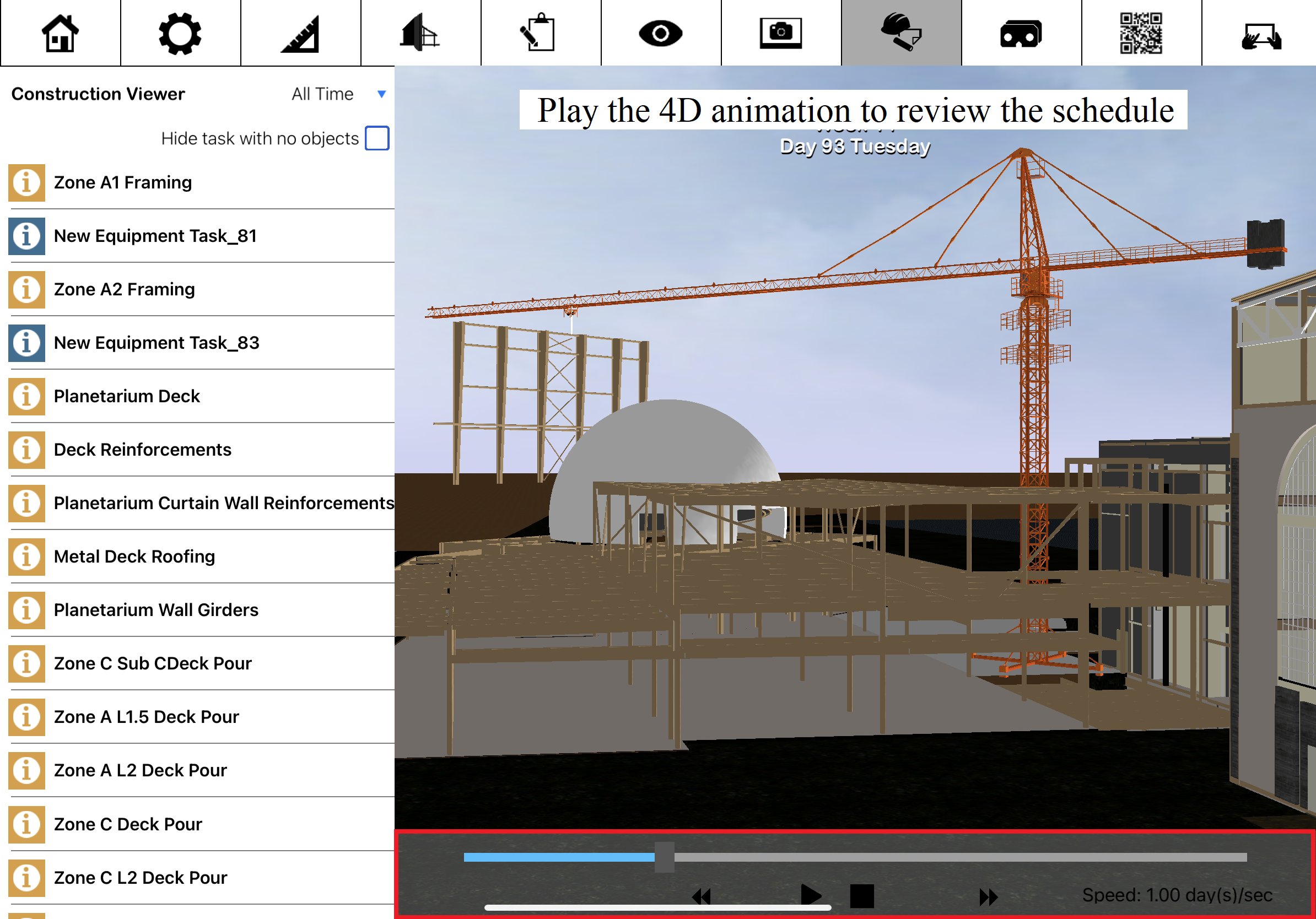Screen dimensions: 1316x919
Task: Toggle the construction hard hat tool
Action: tap(900, 33)
